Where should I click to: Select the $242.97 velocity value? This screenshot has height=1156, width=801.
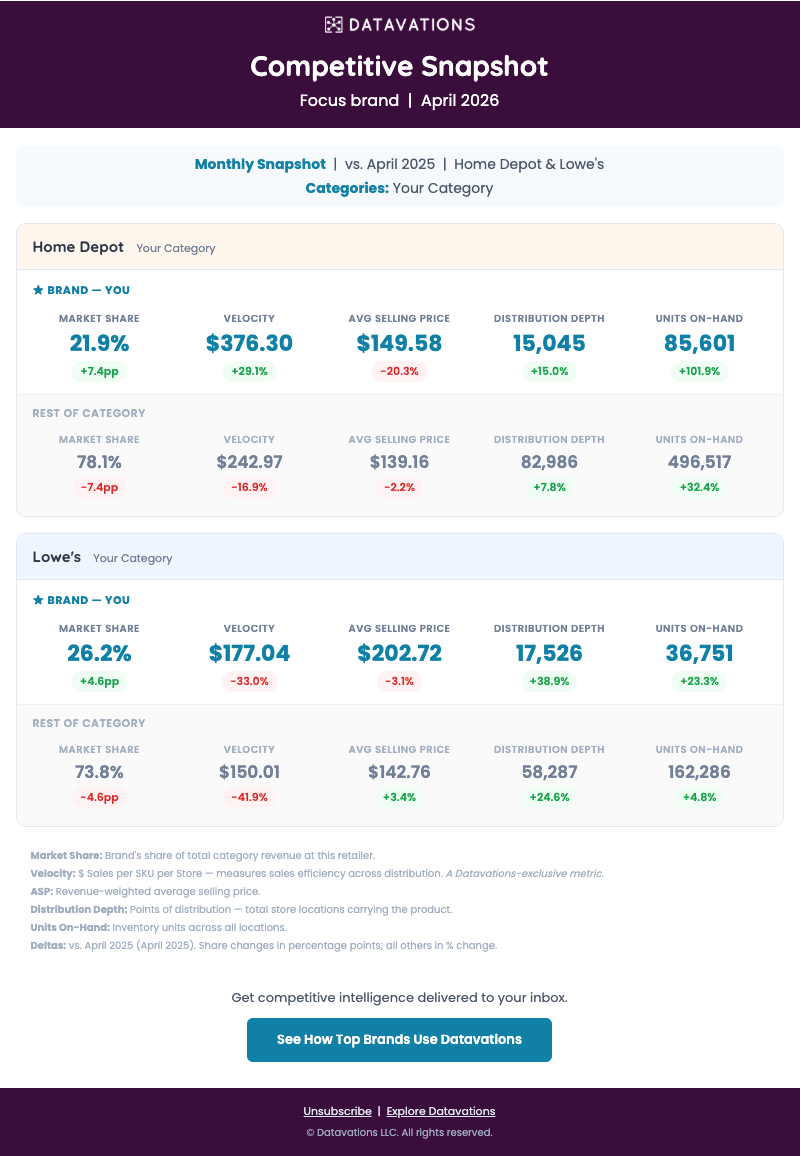(x=249, y=462)
